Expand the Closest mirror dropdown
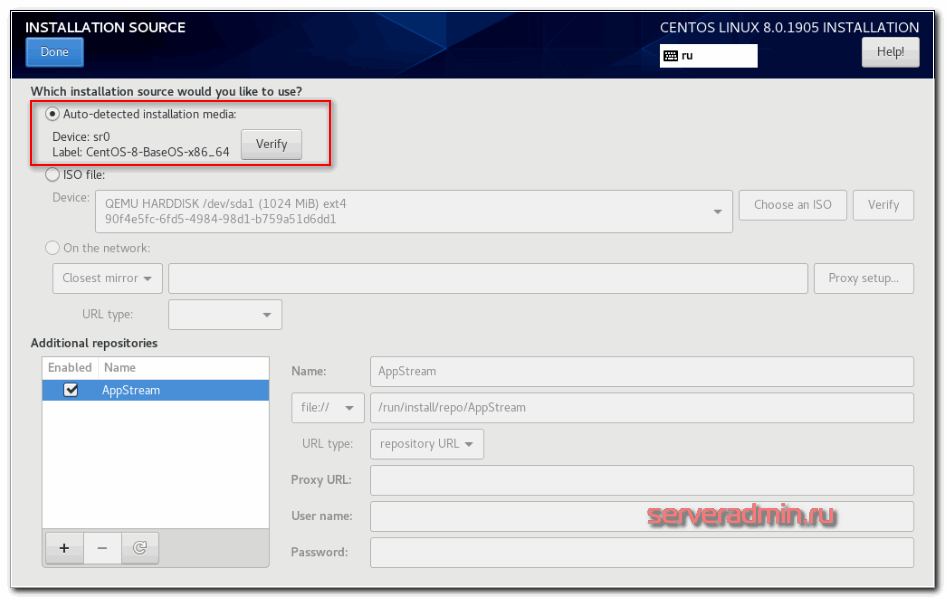 coord(107,278)
